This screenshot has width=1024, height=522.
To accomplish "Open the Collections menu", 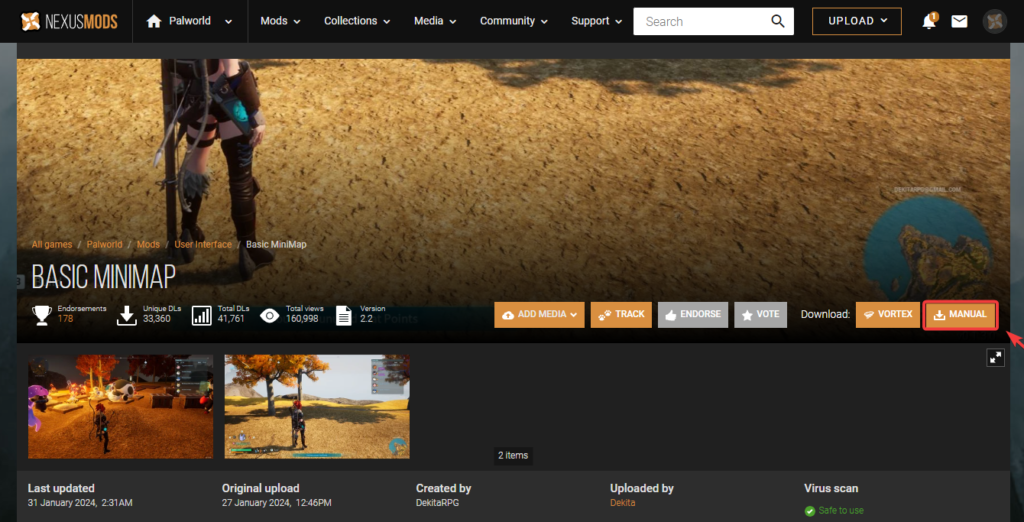I will point(357,21).
